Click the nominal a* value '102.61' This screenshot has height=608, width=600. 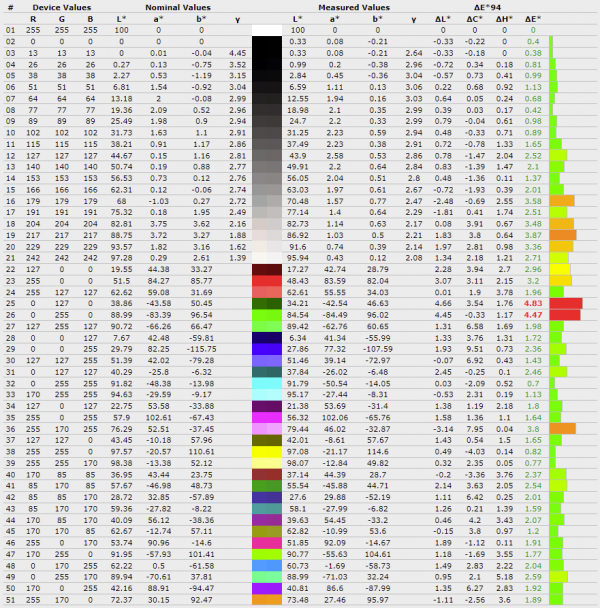click(x=158, y=418)
